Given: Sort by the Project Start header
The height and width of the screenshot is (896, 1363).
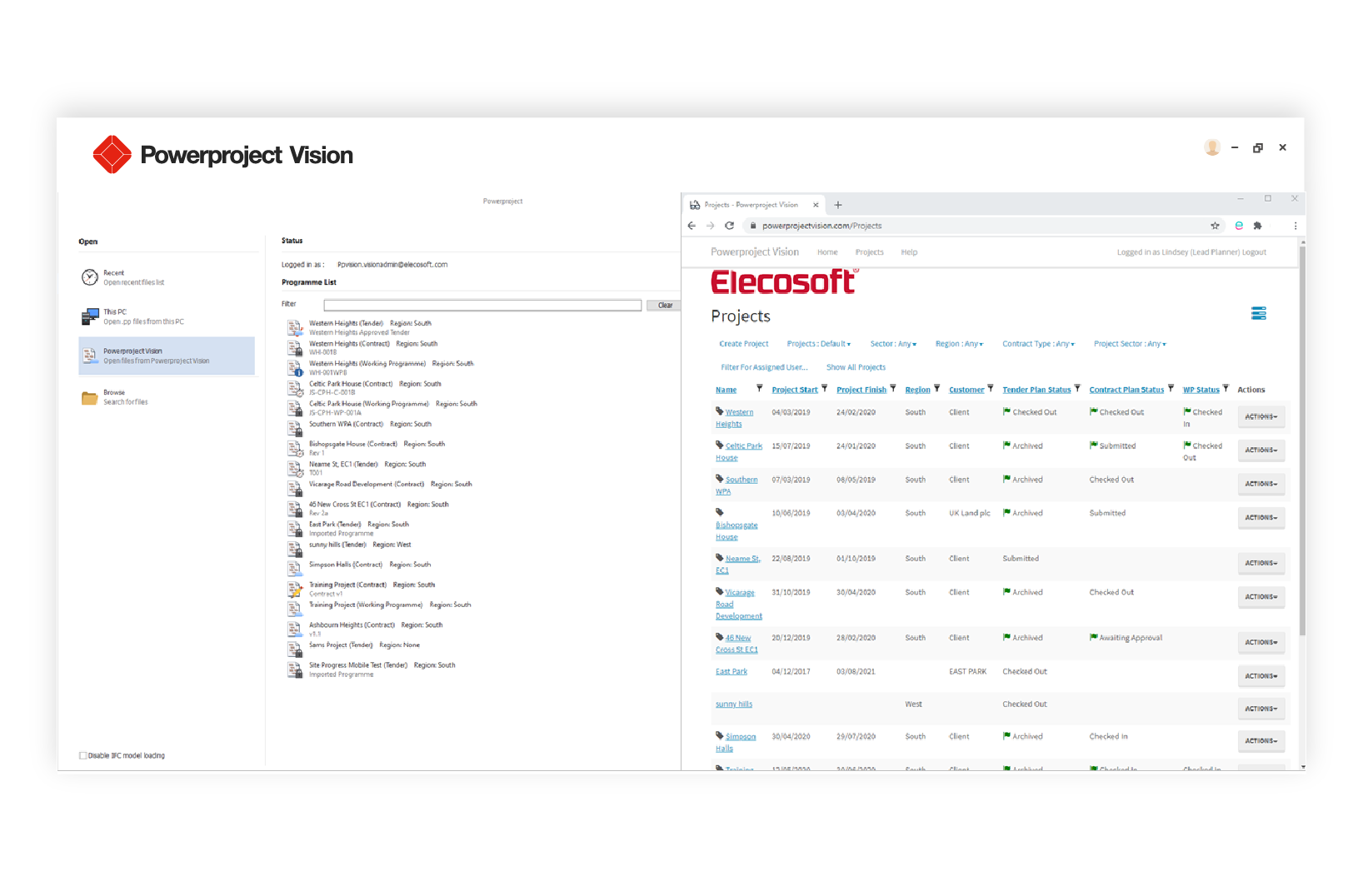Looking at the screenshot, I should (794, 390).
